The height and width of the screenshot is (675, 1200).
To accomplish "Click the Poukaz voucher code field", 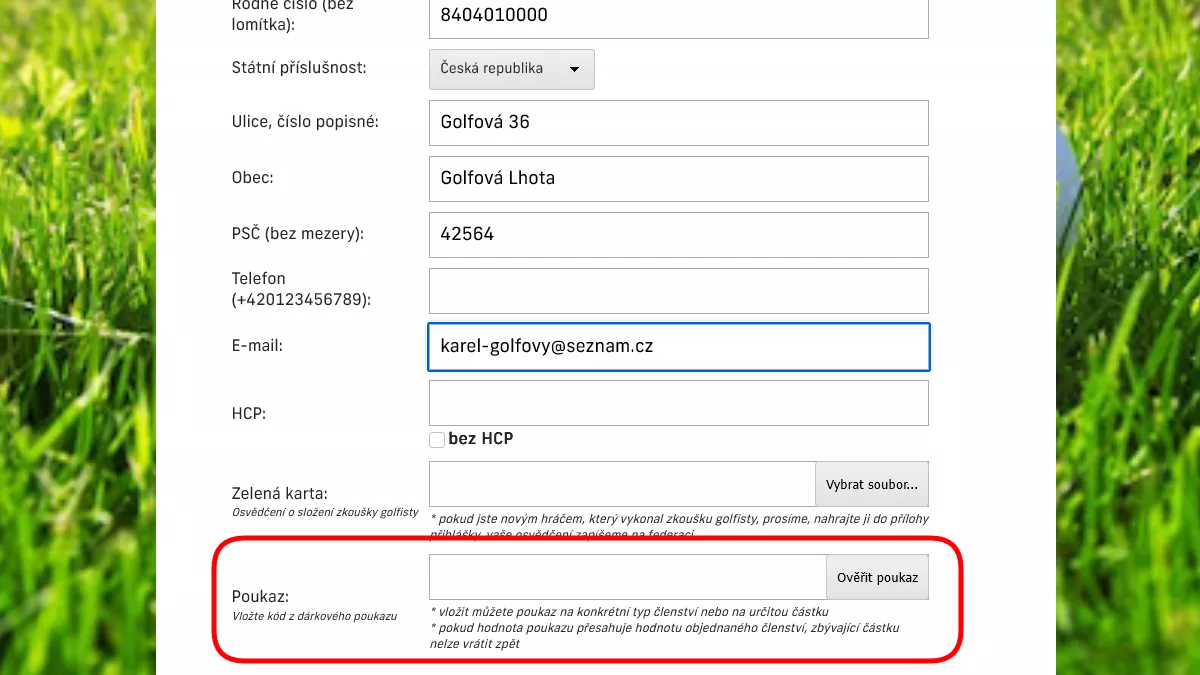I will pyautogui.click(x=627, y=578).
